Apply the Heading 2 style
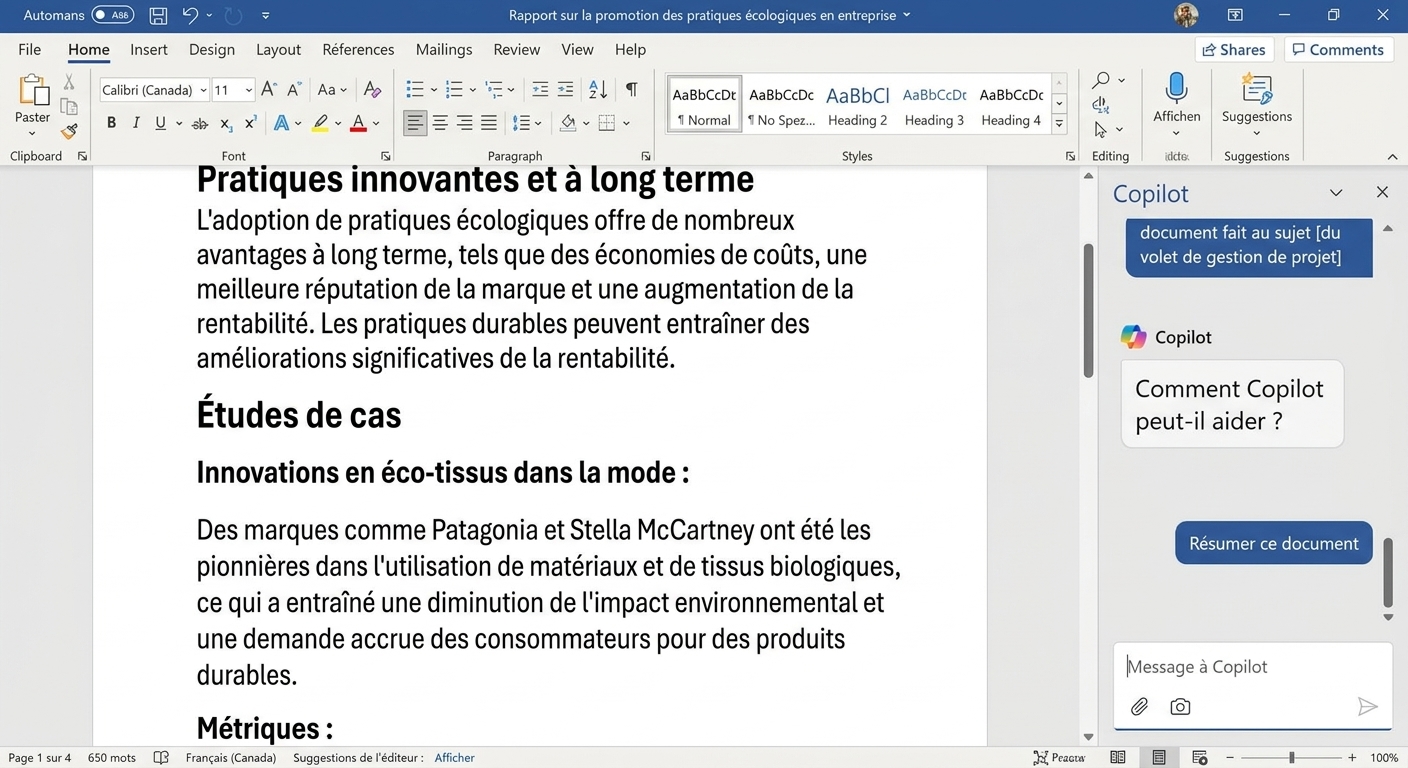 (x=857, y=104)
